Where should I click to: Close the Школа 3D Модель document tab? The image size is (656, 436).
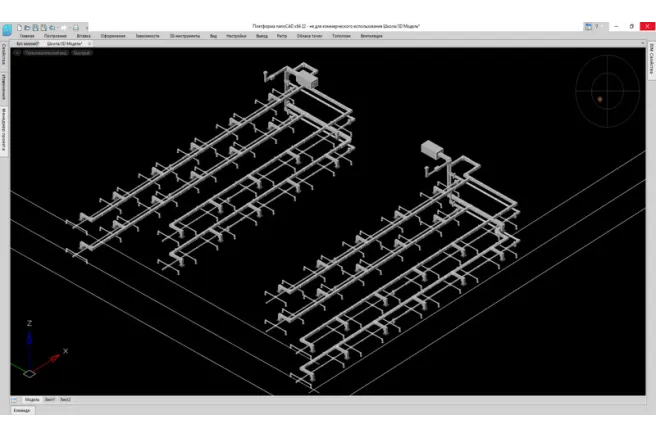point(89,44)
